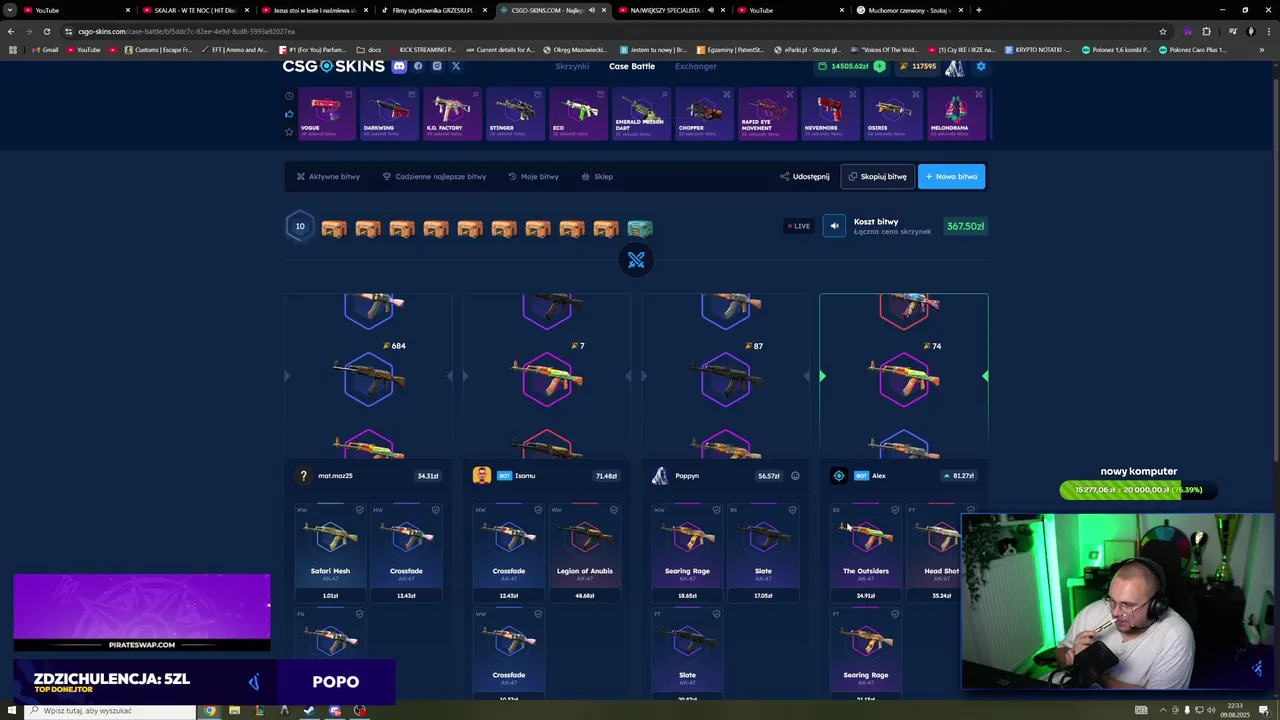Open the Facebook icon in header
The height and width of the screenshot is (720, 1280).
click(418, 66)
